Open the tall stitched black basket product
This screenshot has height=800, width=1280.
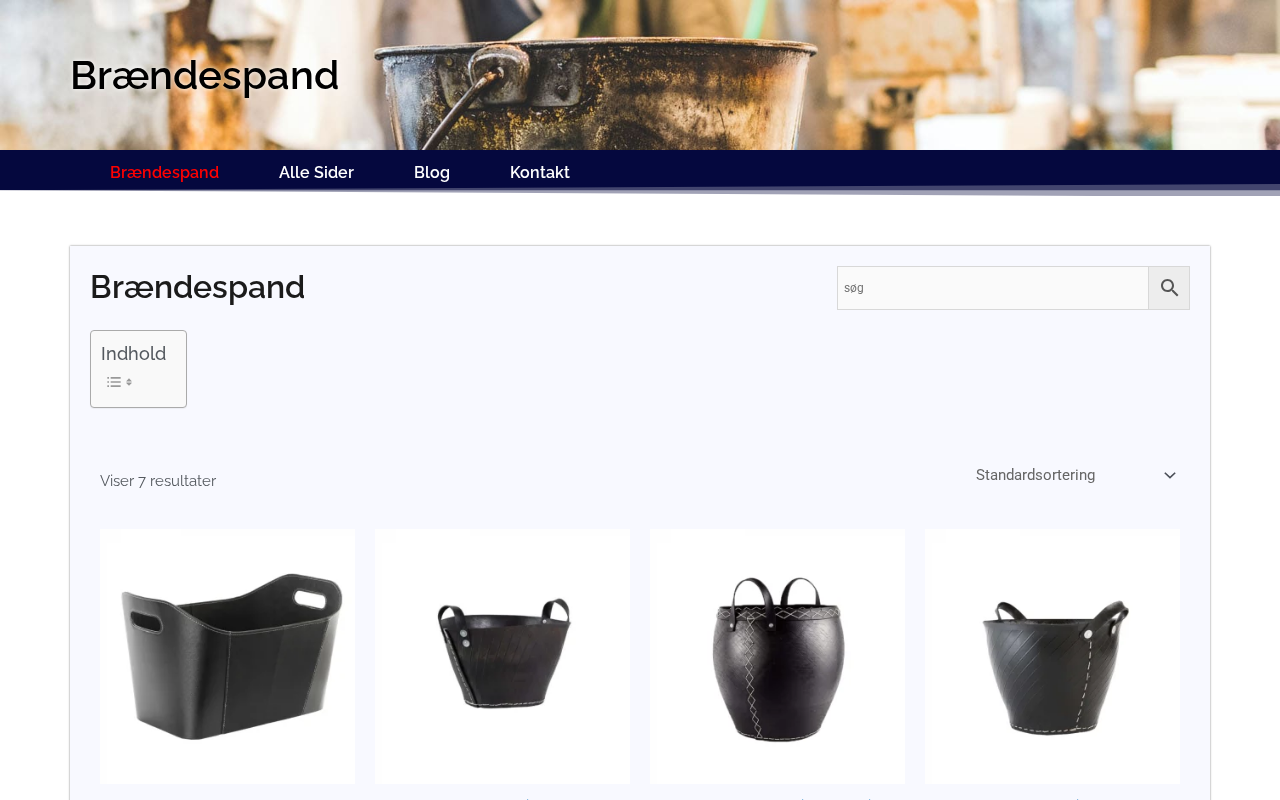click(x=777, y=656)
